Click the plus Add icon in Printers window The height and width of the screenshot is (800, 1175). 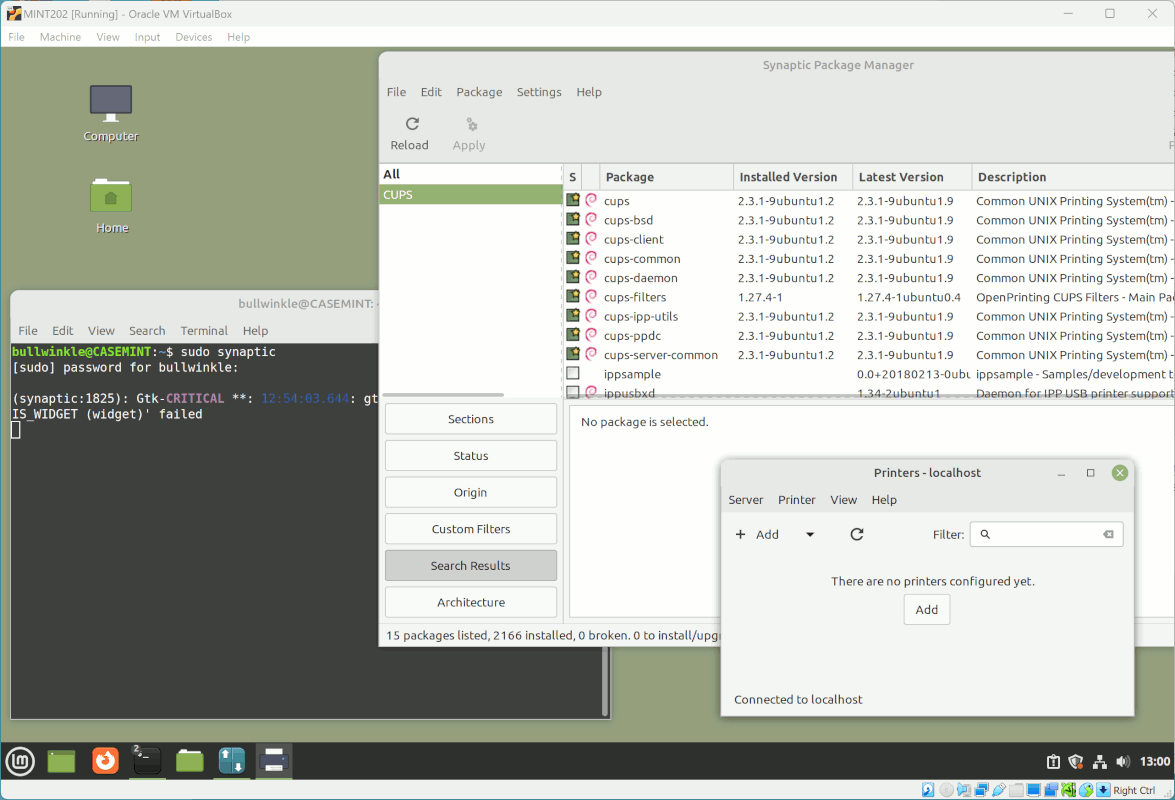tap(740, 534)
